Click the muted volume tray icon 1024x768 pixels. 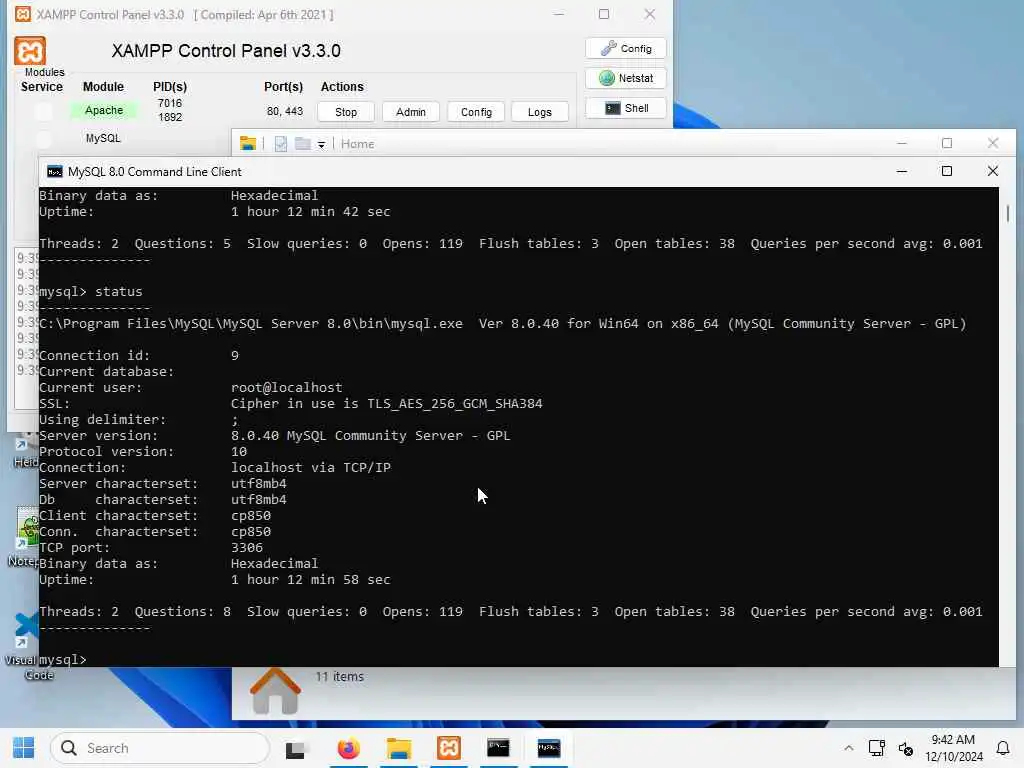tap(905, 748)
